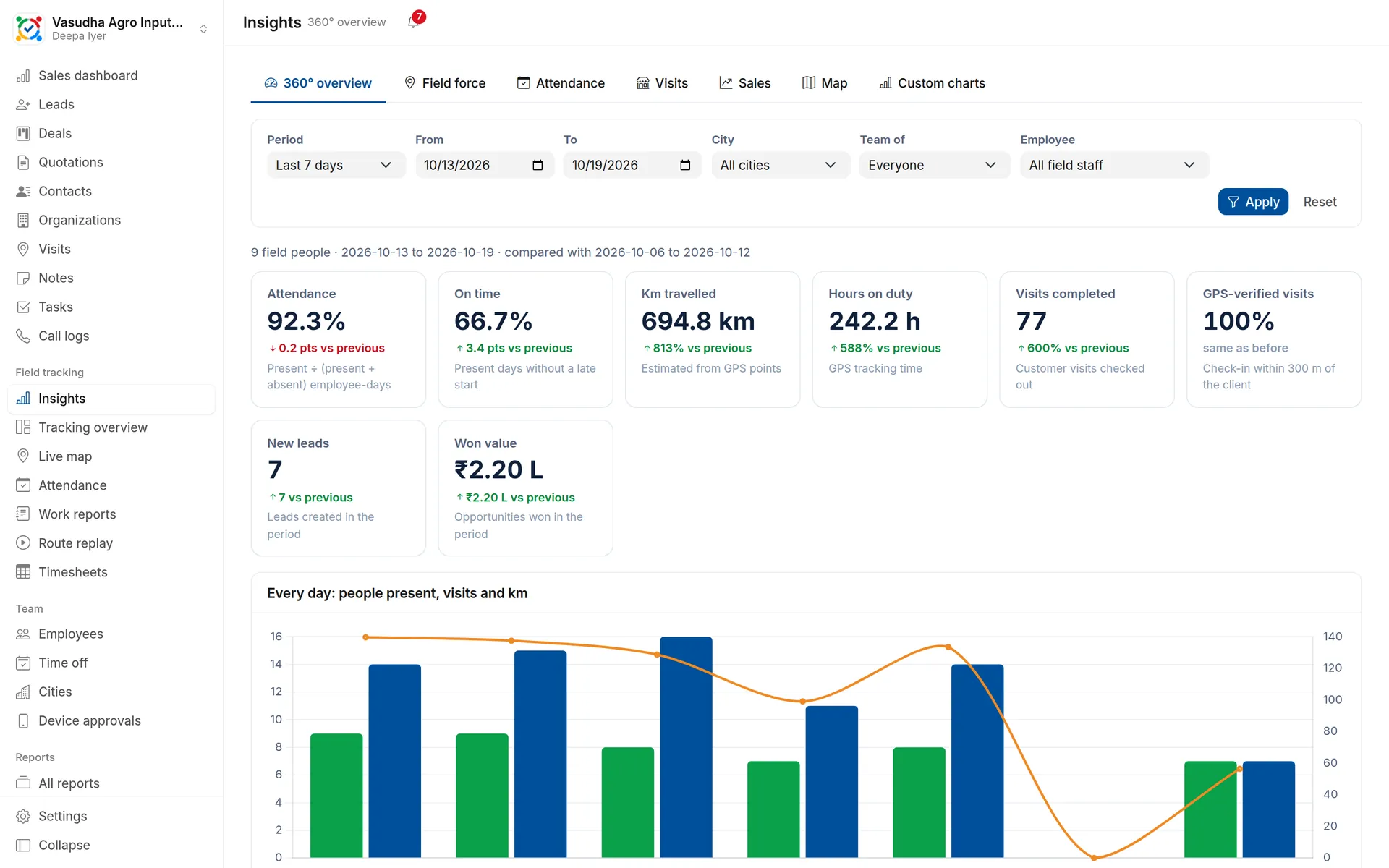Open the Custom charts tab
1389x868 pixels.
click(932, 83)
